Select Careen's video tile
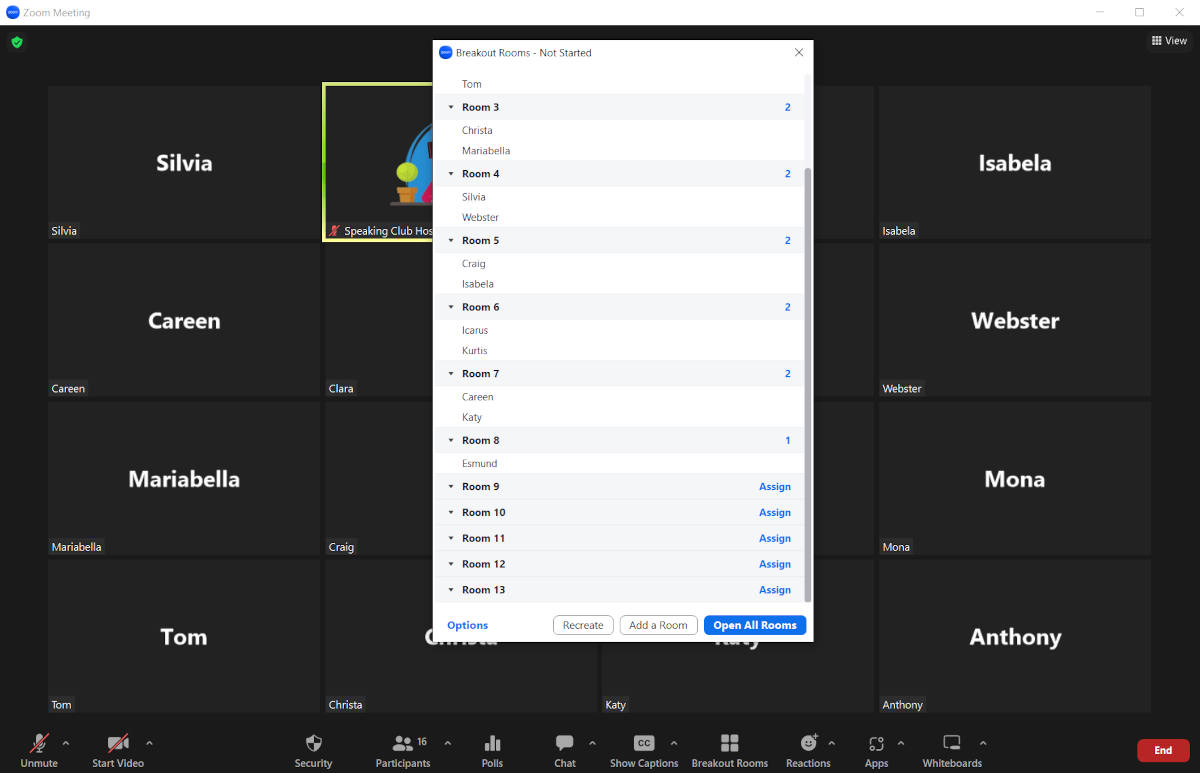The image size is (1200, 773). tap(184, 321)
